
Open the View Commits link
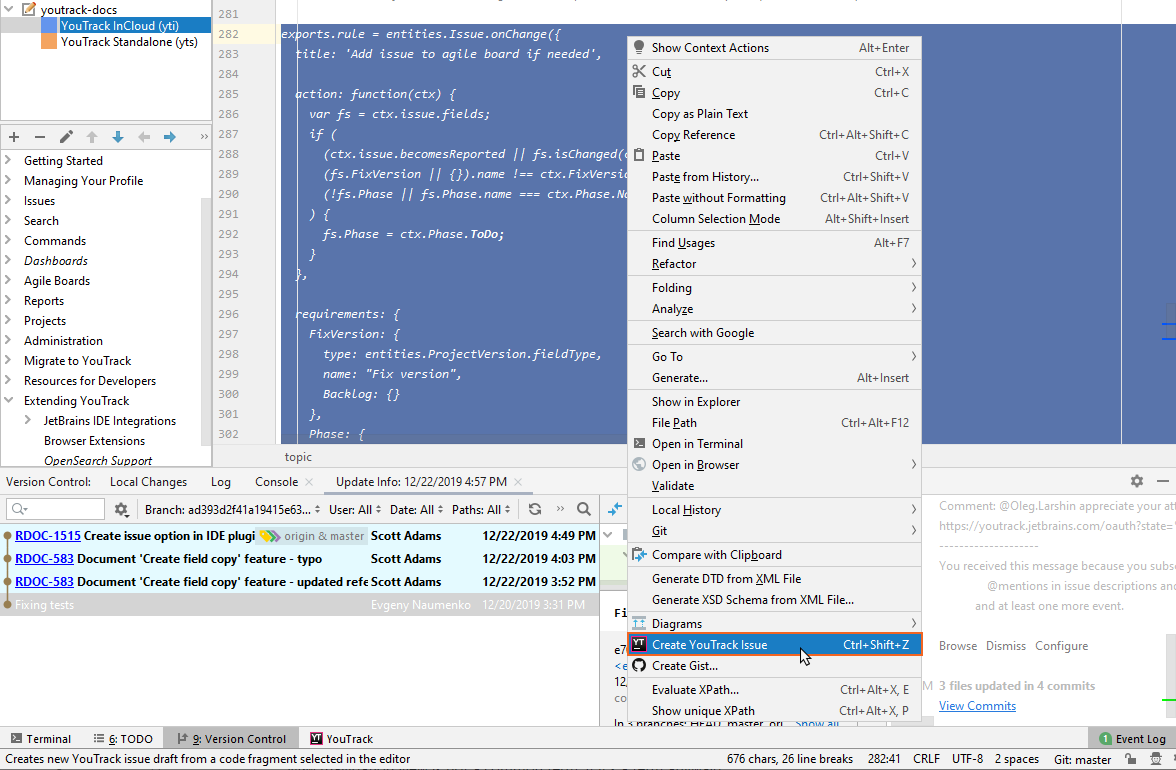977,706
